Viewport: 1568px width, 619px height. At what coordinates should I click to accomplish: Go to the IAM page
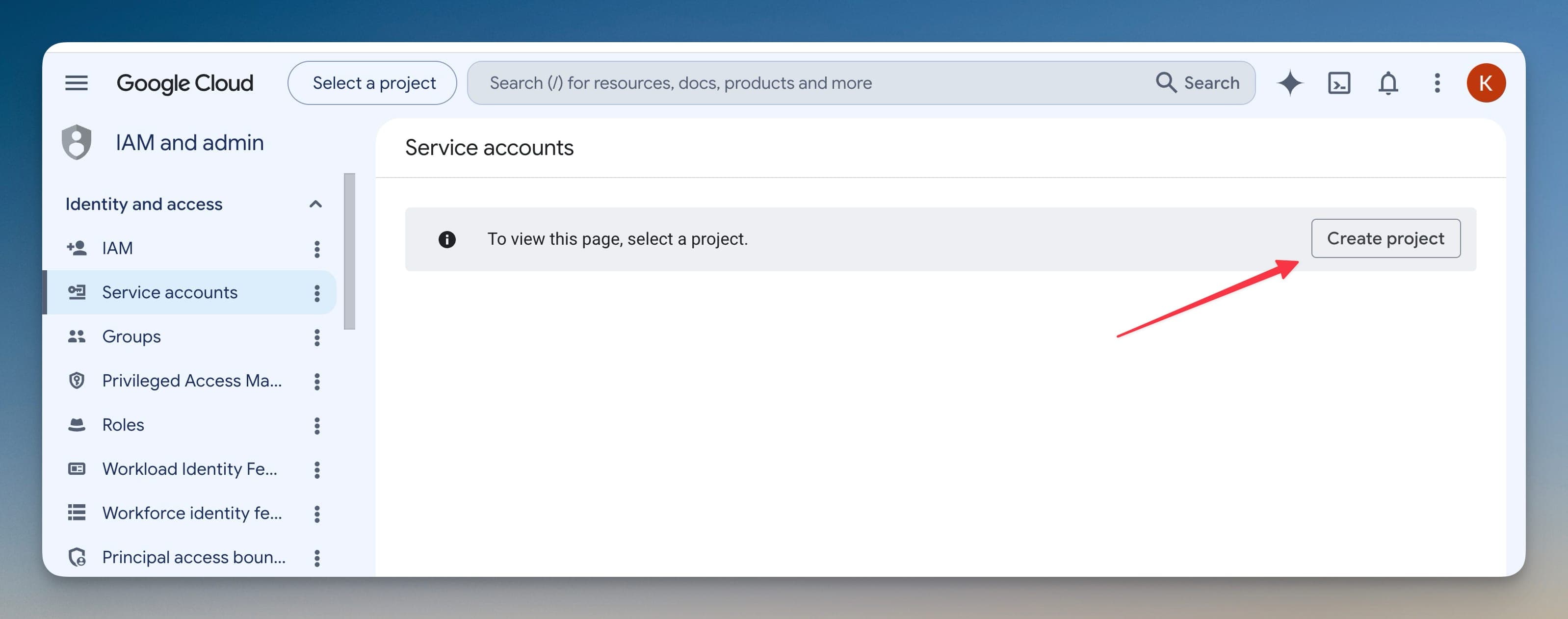pos(117,248)
